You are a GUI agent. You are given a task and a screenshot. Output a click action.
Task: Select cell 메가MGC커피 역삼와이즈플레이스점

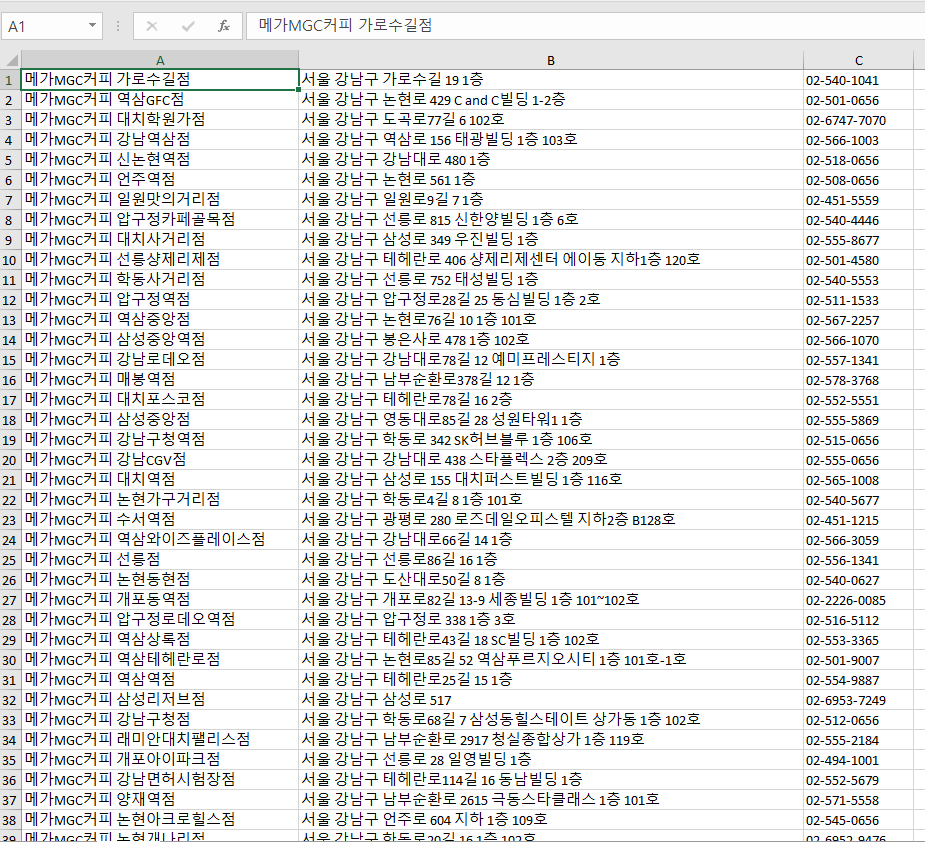[x=160, y=540]
